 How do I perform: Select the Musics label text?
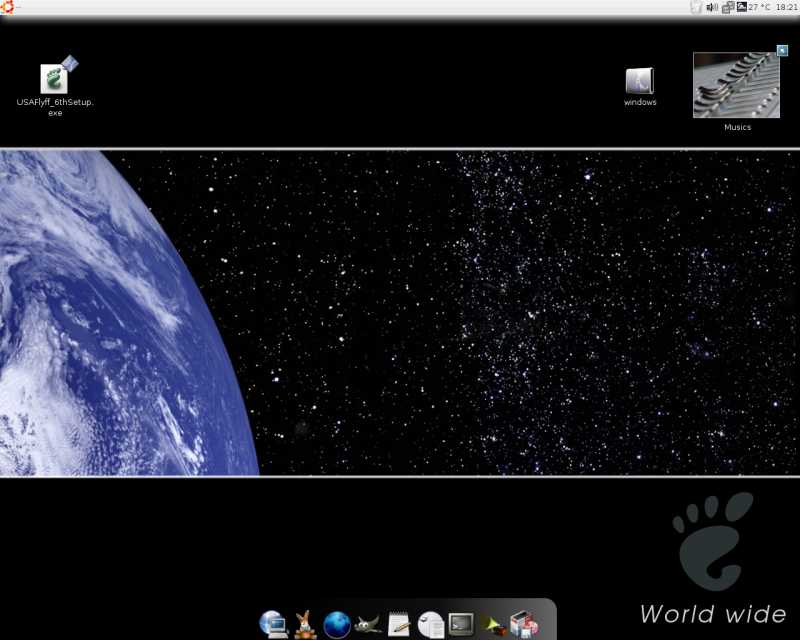click(737, 127)
